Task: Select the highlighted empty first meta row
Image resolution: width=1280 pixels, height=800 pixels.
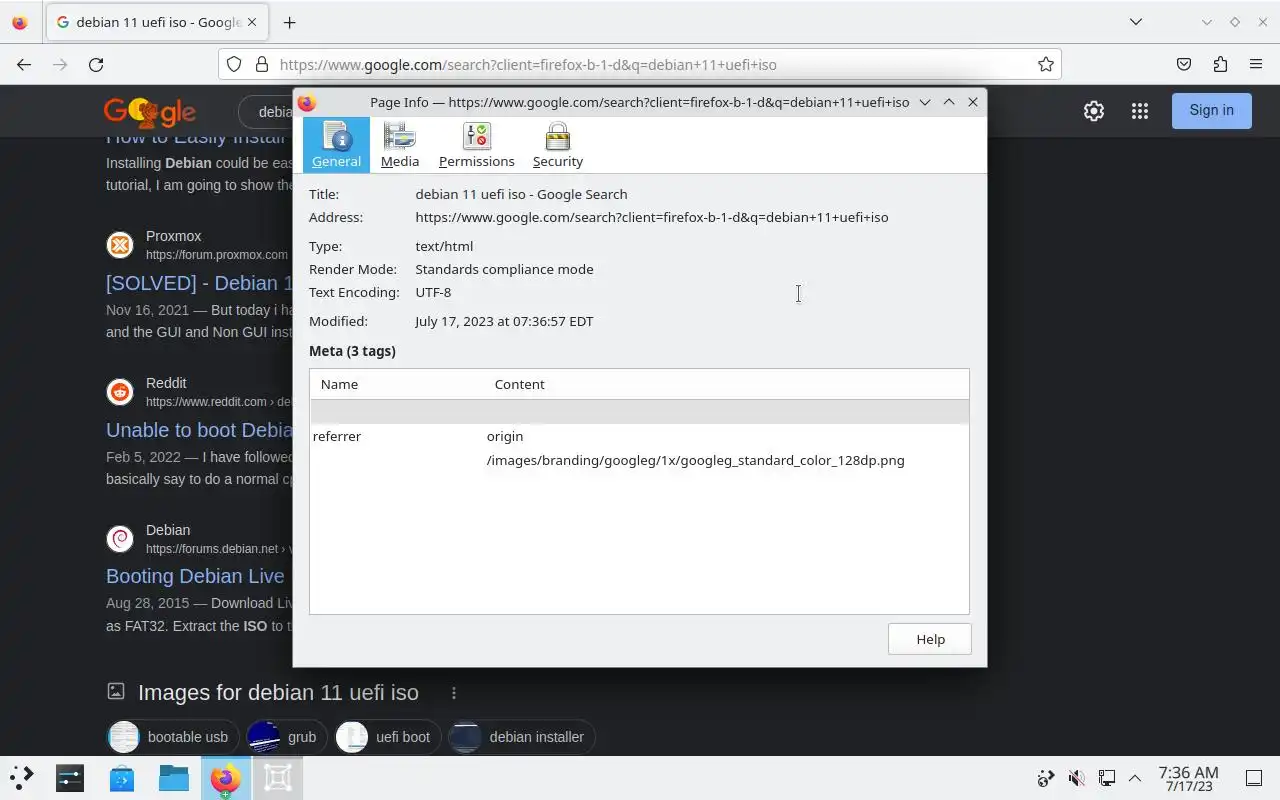Action: (x=639, y=412)
